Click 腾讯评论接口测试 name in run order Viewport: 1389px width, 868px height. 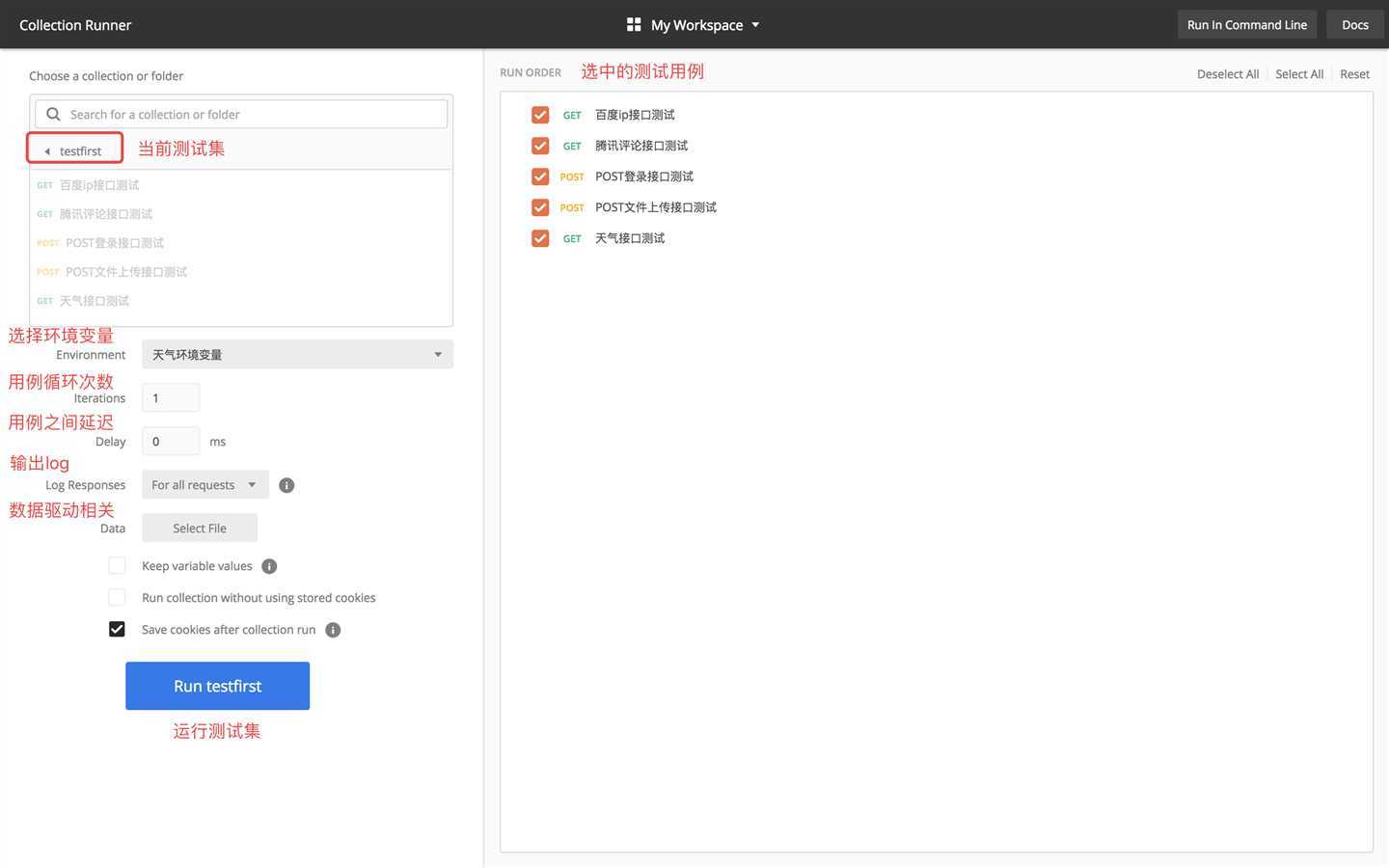tap(641, 146)
